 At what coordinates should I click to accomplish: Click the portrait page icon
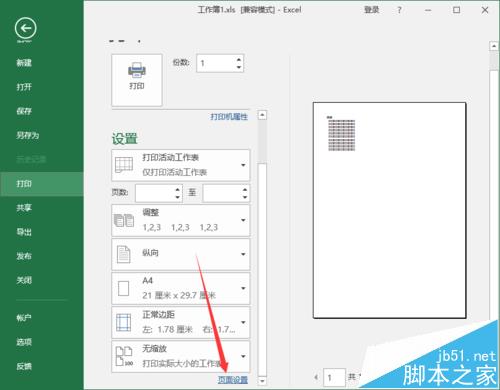click(x=123, y=254)
